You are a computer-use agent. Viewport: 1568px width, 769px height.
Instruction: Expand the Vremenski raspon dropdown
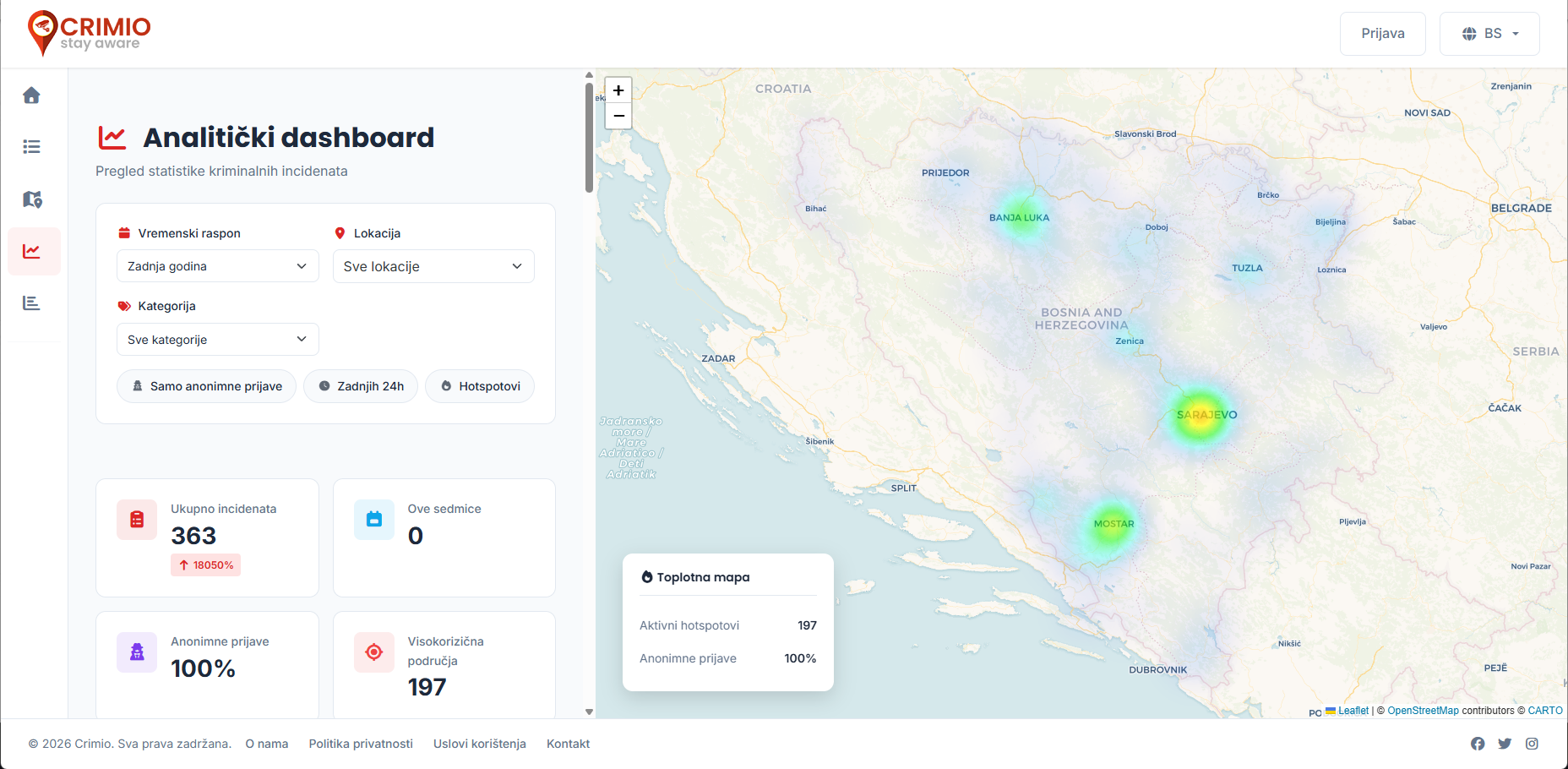pyautogui.click(x=217, y=266)
